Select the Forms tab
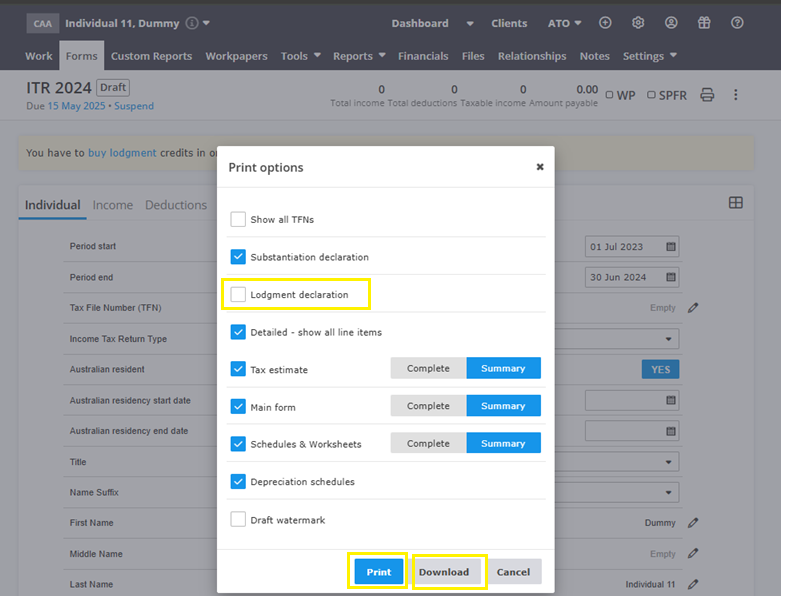 pos(82,56)
